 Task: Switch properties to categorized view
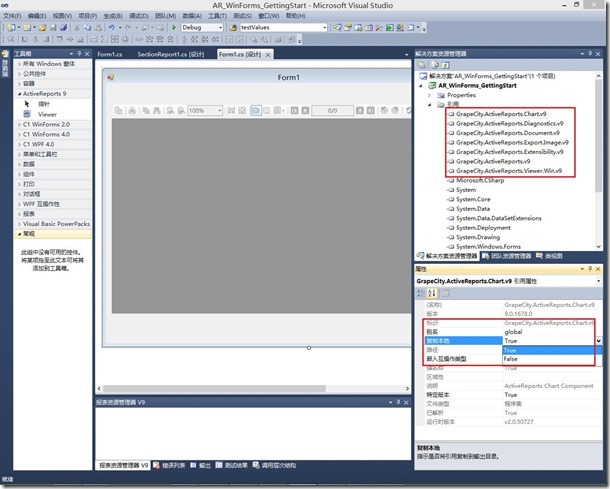(421, 293)
